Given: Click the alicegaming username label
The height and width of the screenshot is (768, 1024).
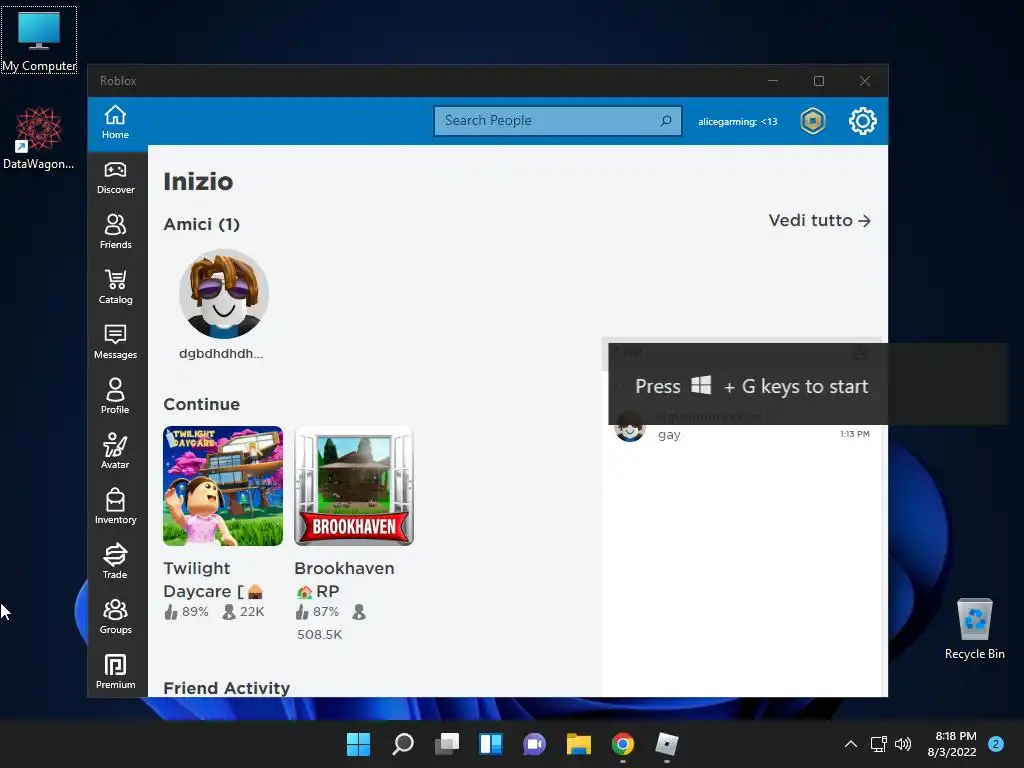Looking at the screenshot, I should pos(737,121).
